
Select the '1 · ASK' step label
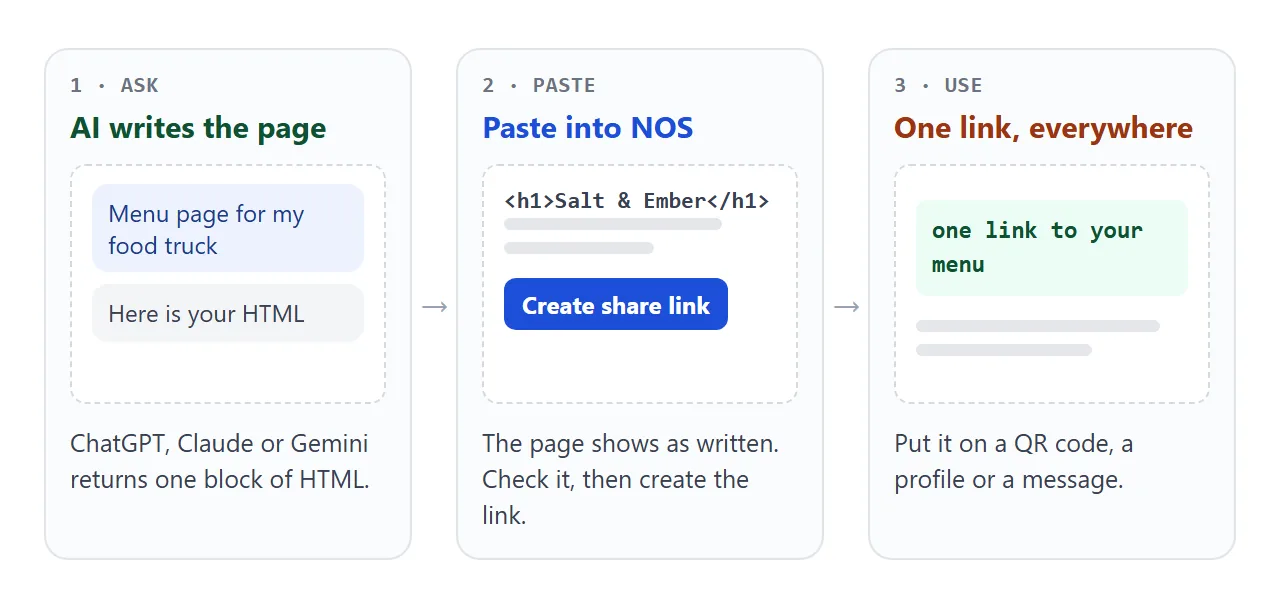pyautogui.click(x=114, y=85)
